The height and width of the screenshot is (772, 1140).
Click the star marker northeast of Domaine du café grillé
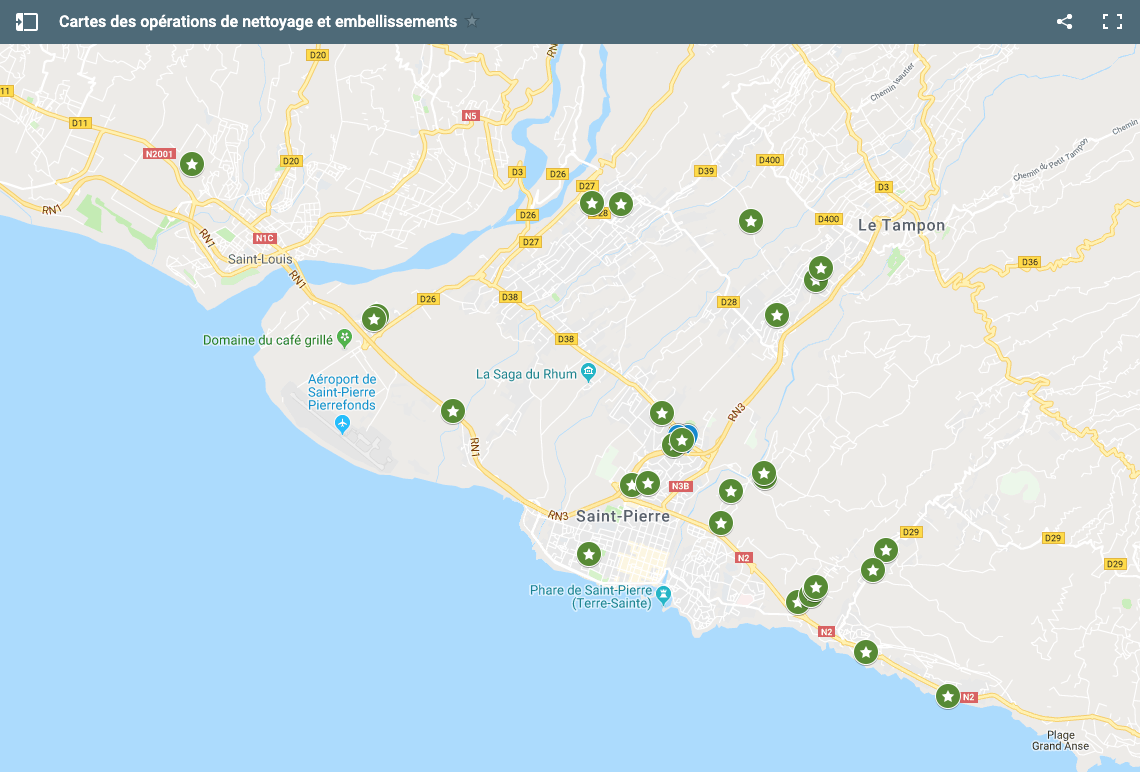(374, 318)
